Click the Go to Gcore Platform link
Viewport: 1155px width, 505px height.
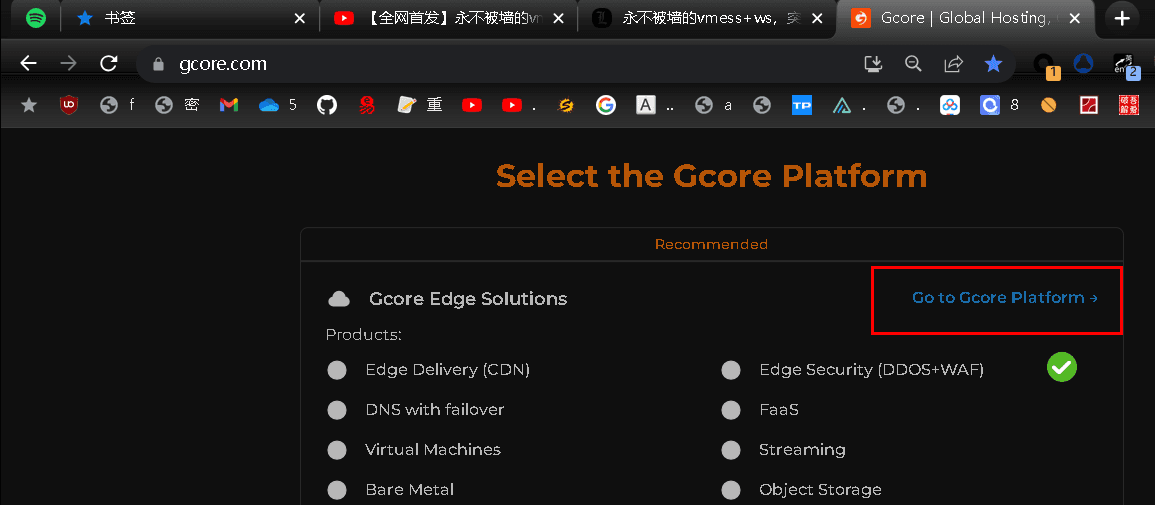tap(1004, 298)
